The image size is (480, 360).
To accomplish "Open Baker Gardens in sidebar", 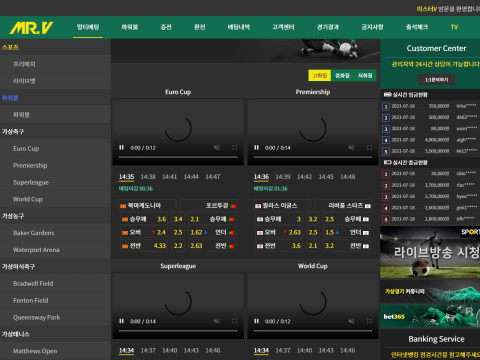I will point(34,233).
